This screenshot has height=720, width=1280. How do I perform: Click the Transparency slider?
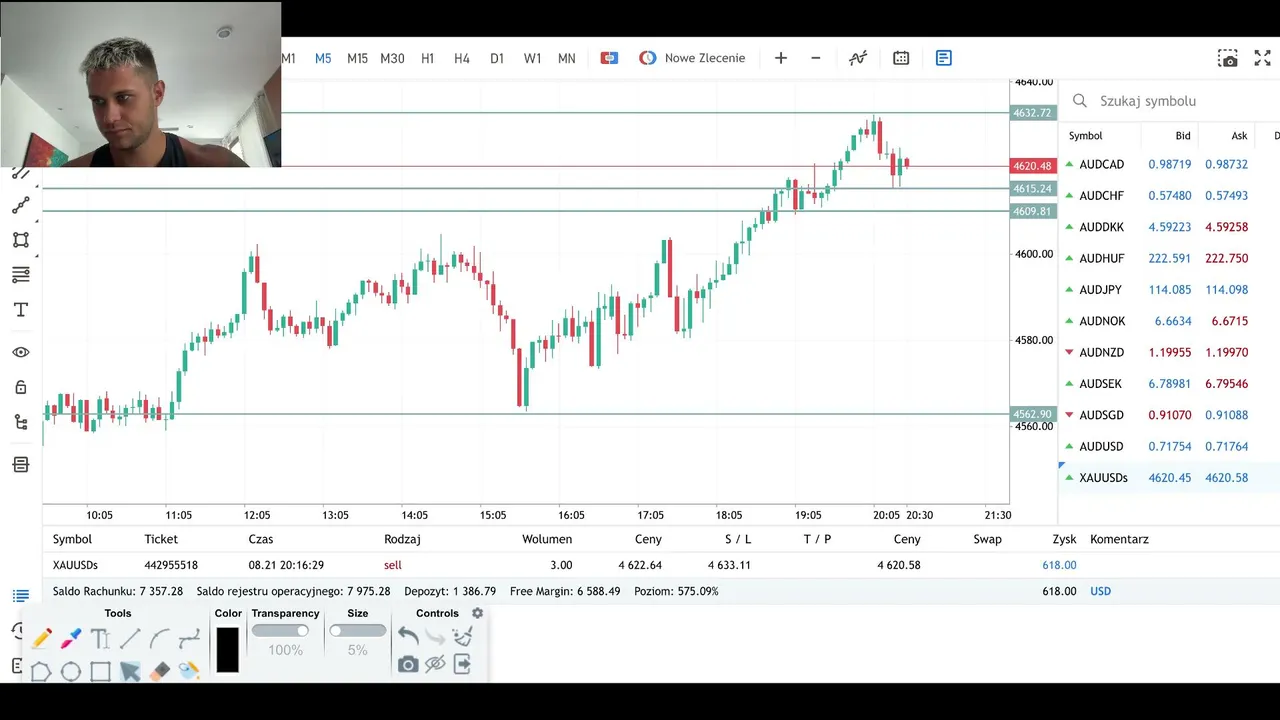pyautogui.click(x=280, y=631)
